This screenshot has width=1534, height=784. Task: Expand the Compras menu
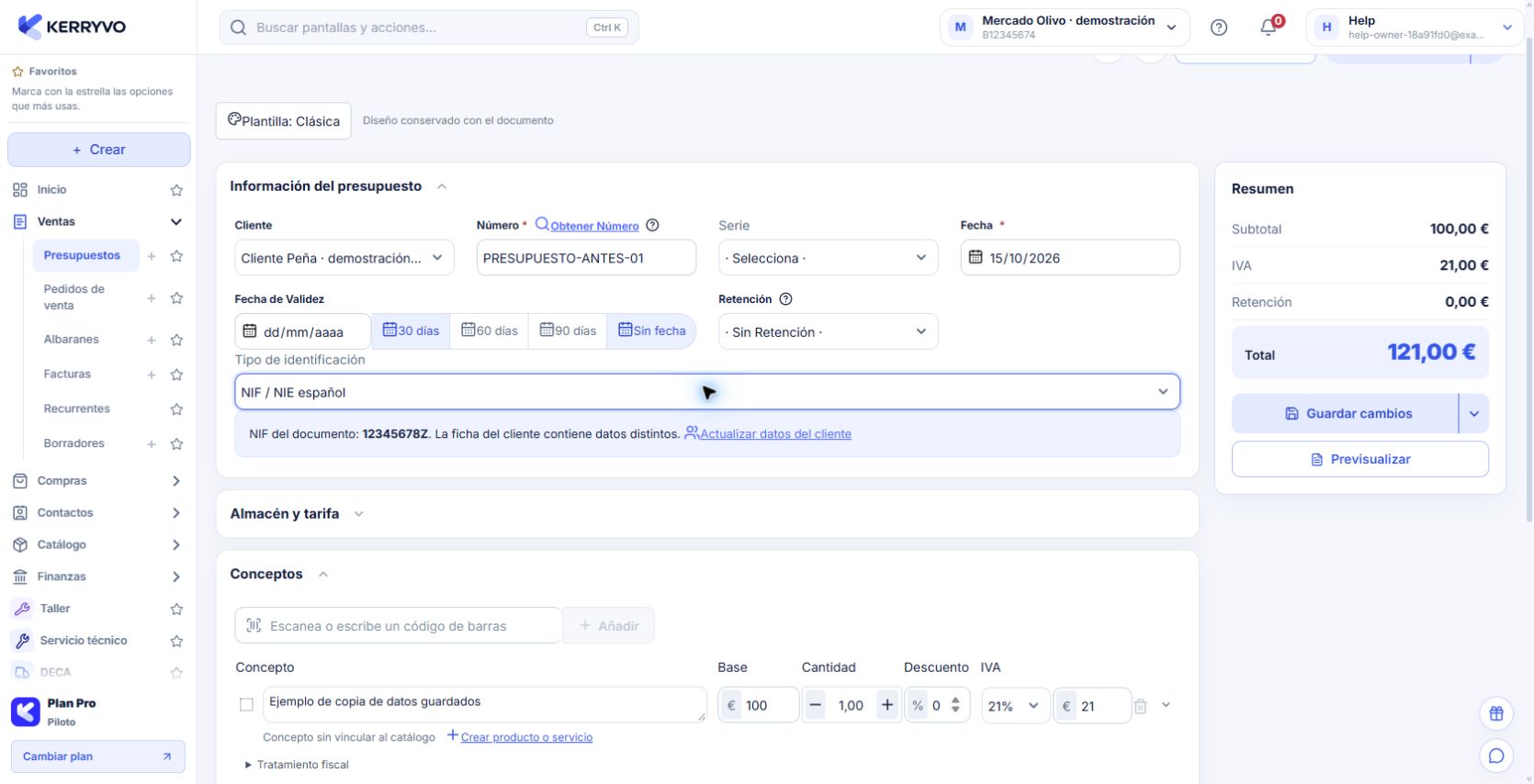pos(176,481)
